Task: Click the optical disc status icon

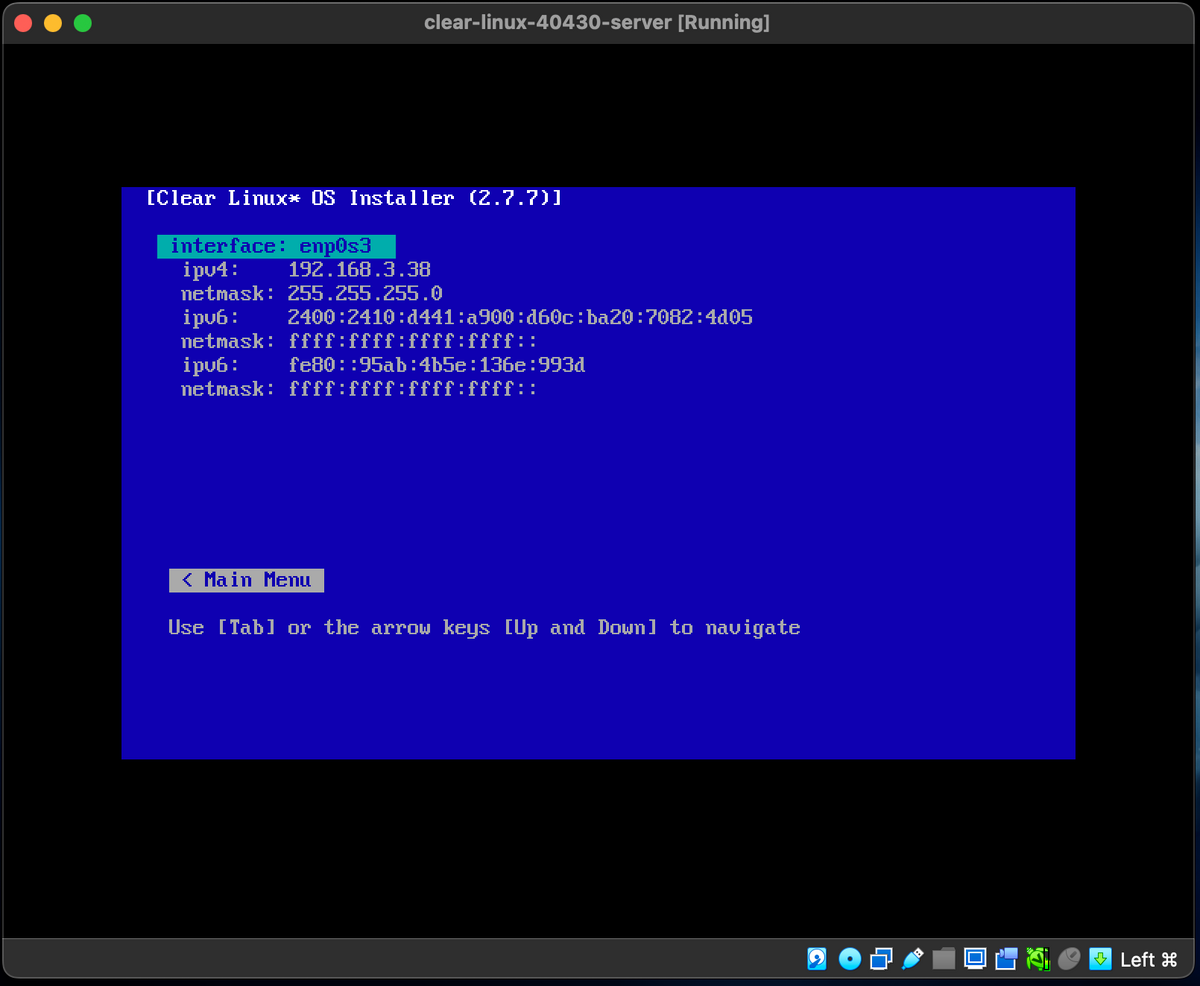Action: coord(849,958)
